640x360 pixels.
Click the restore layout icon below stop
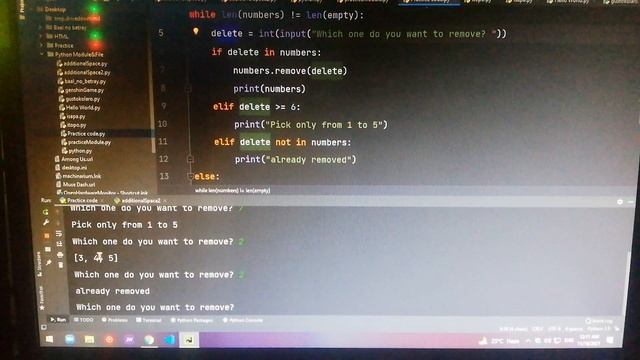(x=48, y=249)
